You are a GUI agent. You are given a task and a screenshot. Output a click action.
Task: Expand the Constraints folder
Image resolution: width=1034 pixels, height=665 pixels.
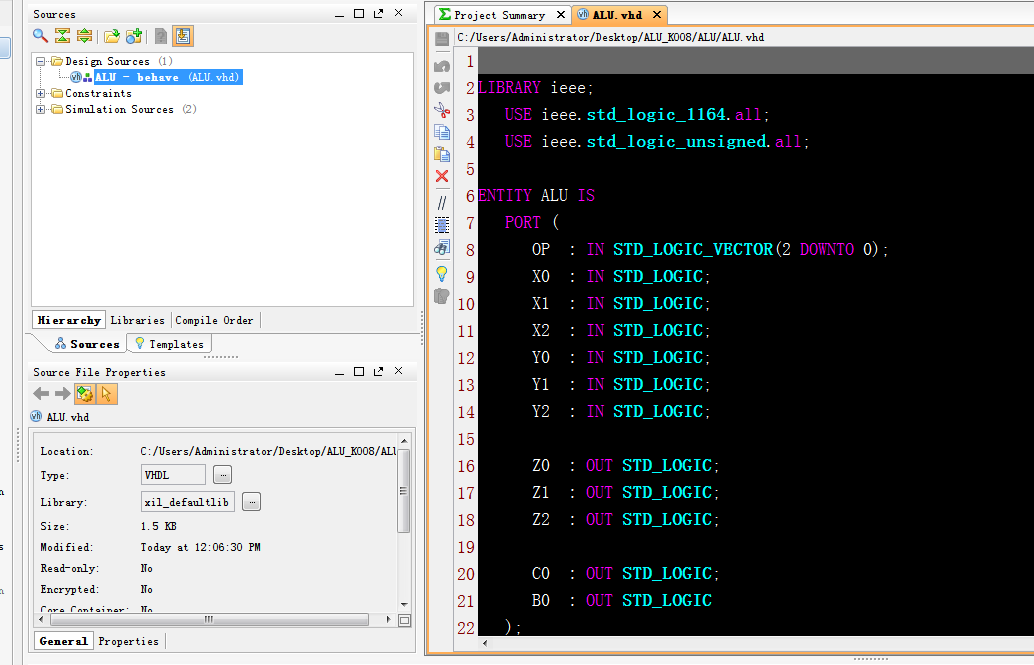click(x=41, y=94)
